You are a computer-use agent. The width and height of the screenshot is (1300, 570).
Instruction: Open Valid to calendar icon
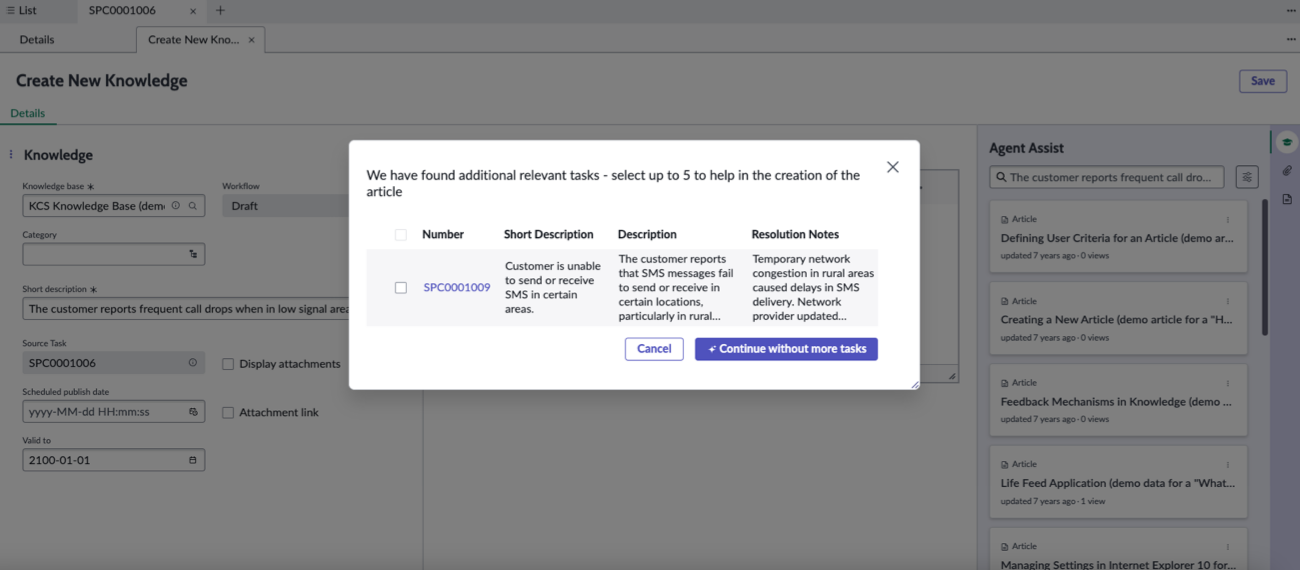point(193,460)
